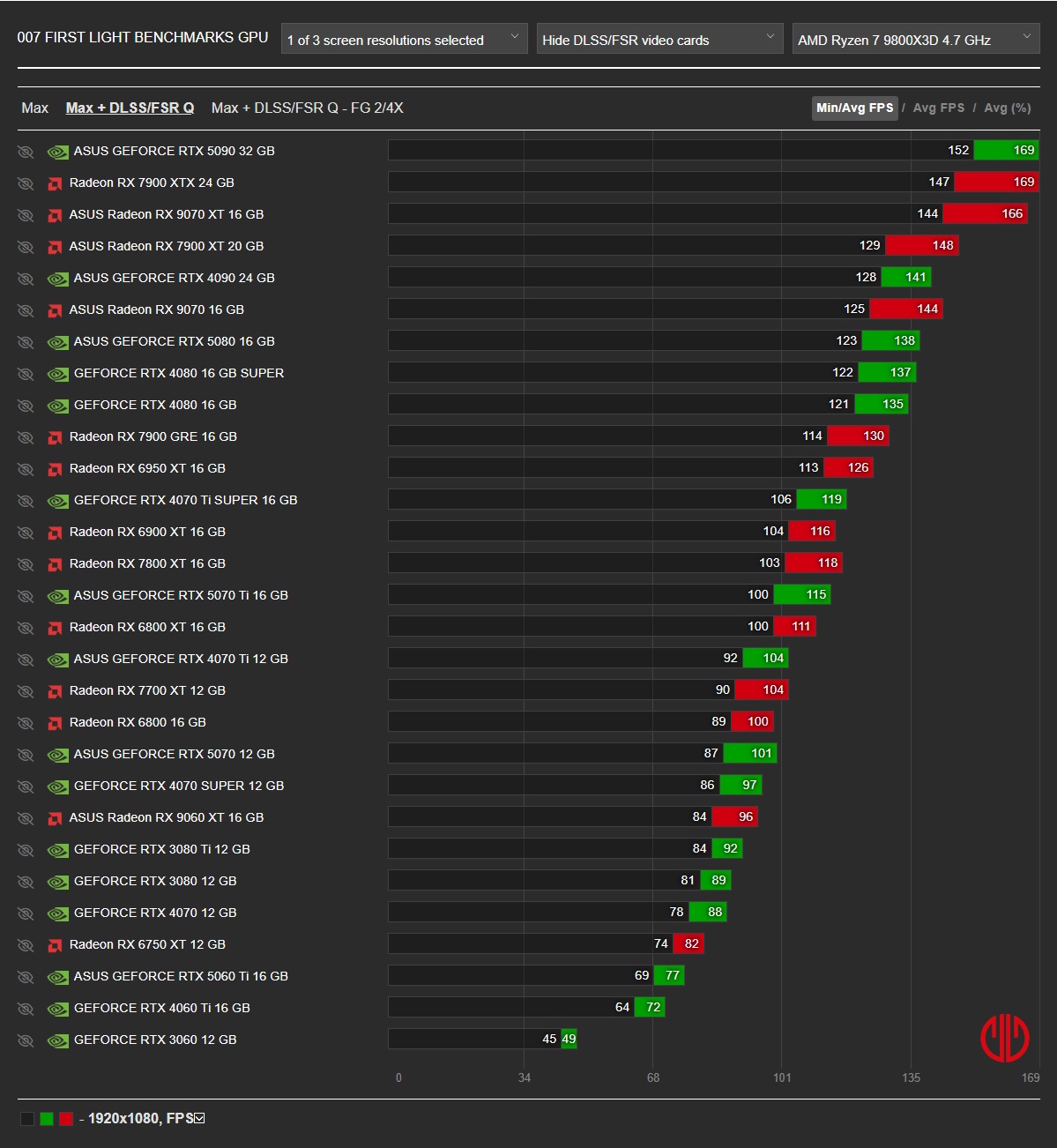Switch to Avg FPS view mode
Image resolution: width=1057 pixels, height=1148 pixels.
pyautogui.click(x=938, y=108)
